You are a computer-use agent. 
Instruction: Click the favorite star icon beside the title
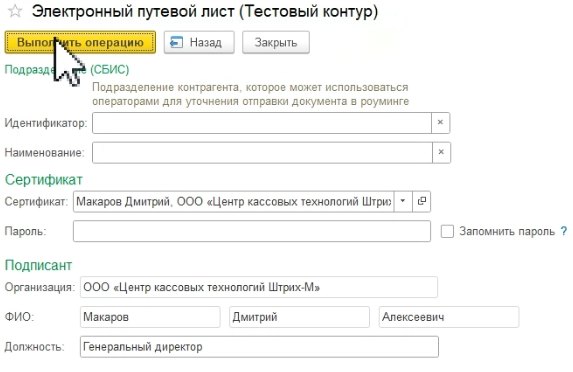pos(15,11)
